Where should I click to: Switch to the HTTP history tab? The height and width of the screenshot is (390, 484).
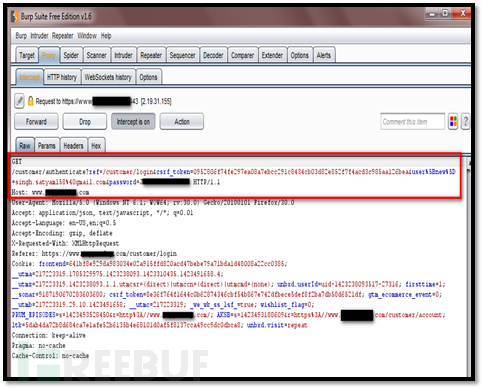coord(62,77)
